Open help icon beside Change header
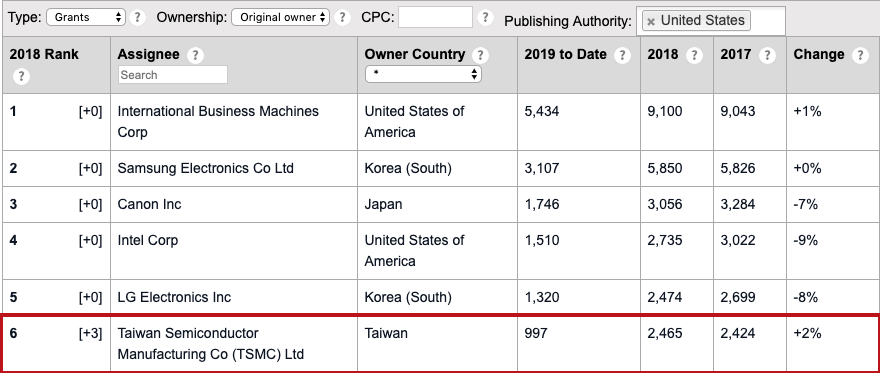Viewport: 880px width, 373px height. click(x=860, y=55)
